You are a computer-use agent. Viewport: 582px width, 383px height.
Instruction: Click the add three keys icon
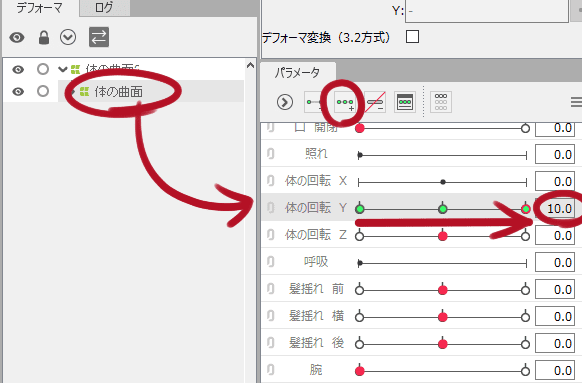tap(345, 102)
